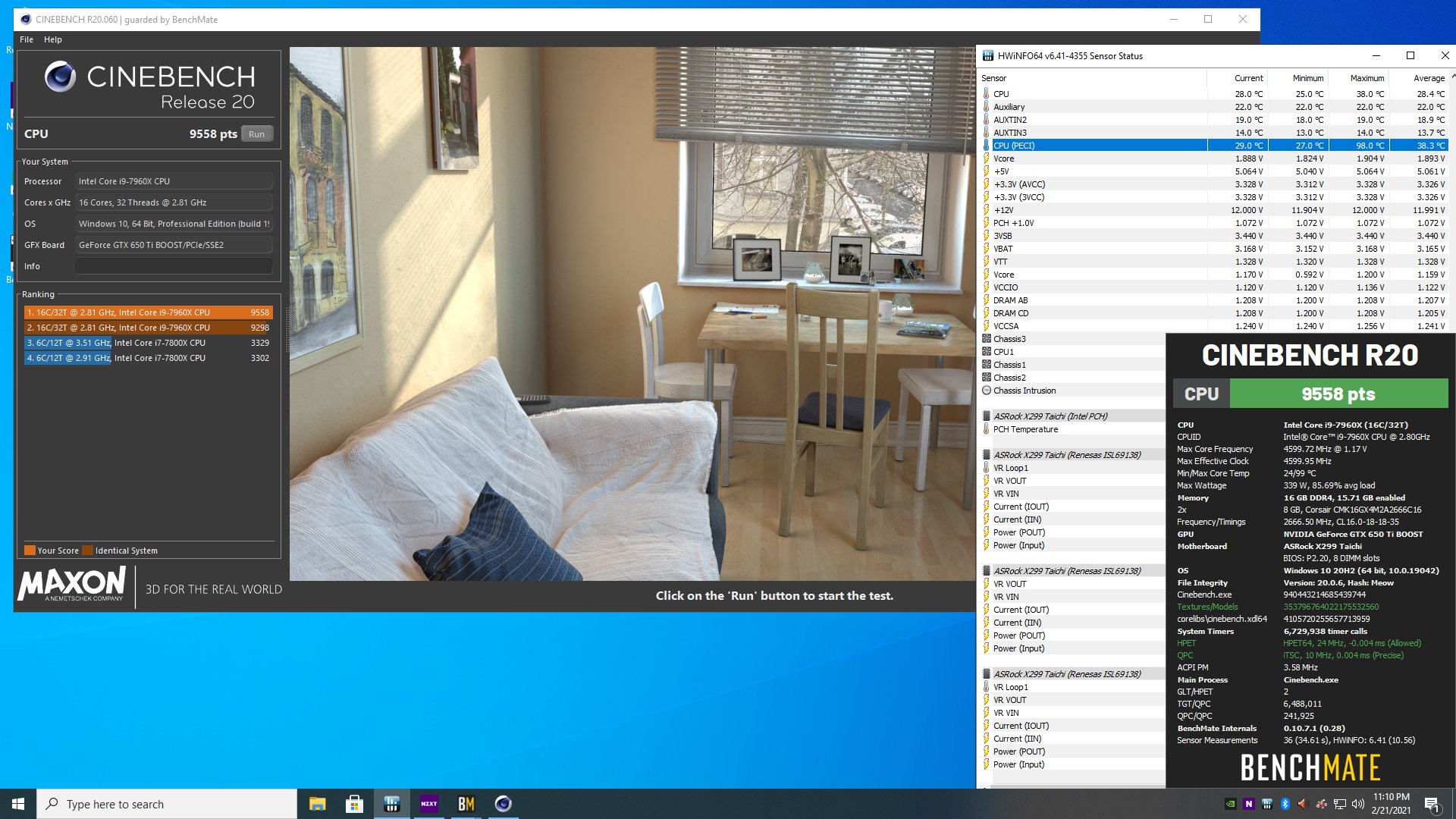Open BenchMate from the taskbar
This screenshot has height=819, width=1456.
[x=466, y=804]
